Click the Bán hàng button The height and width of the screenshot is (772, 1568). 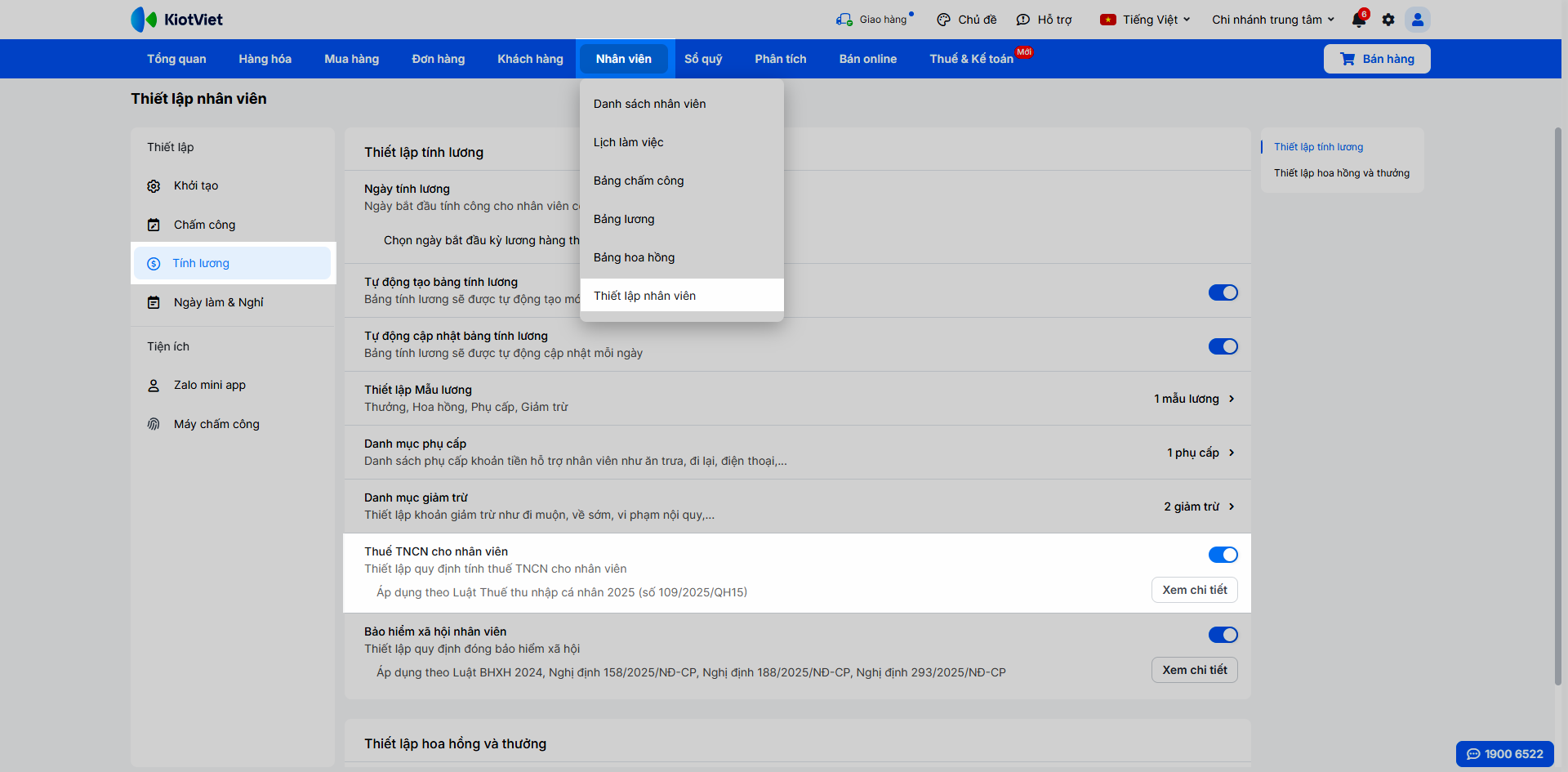(x=1377, y=59)
